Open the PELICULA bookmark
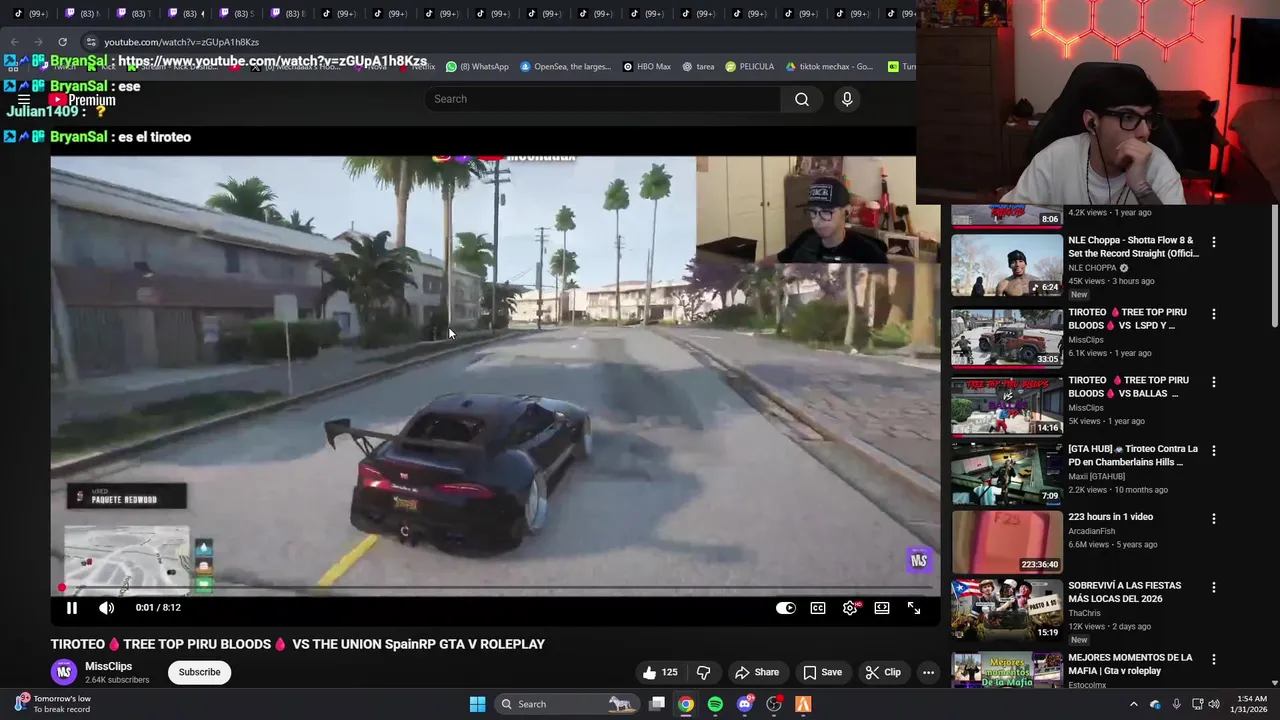 tap(749, 67)
